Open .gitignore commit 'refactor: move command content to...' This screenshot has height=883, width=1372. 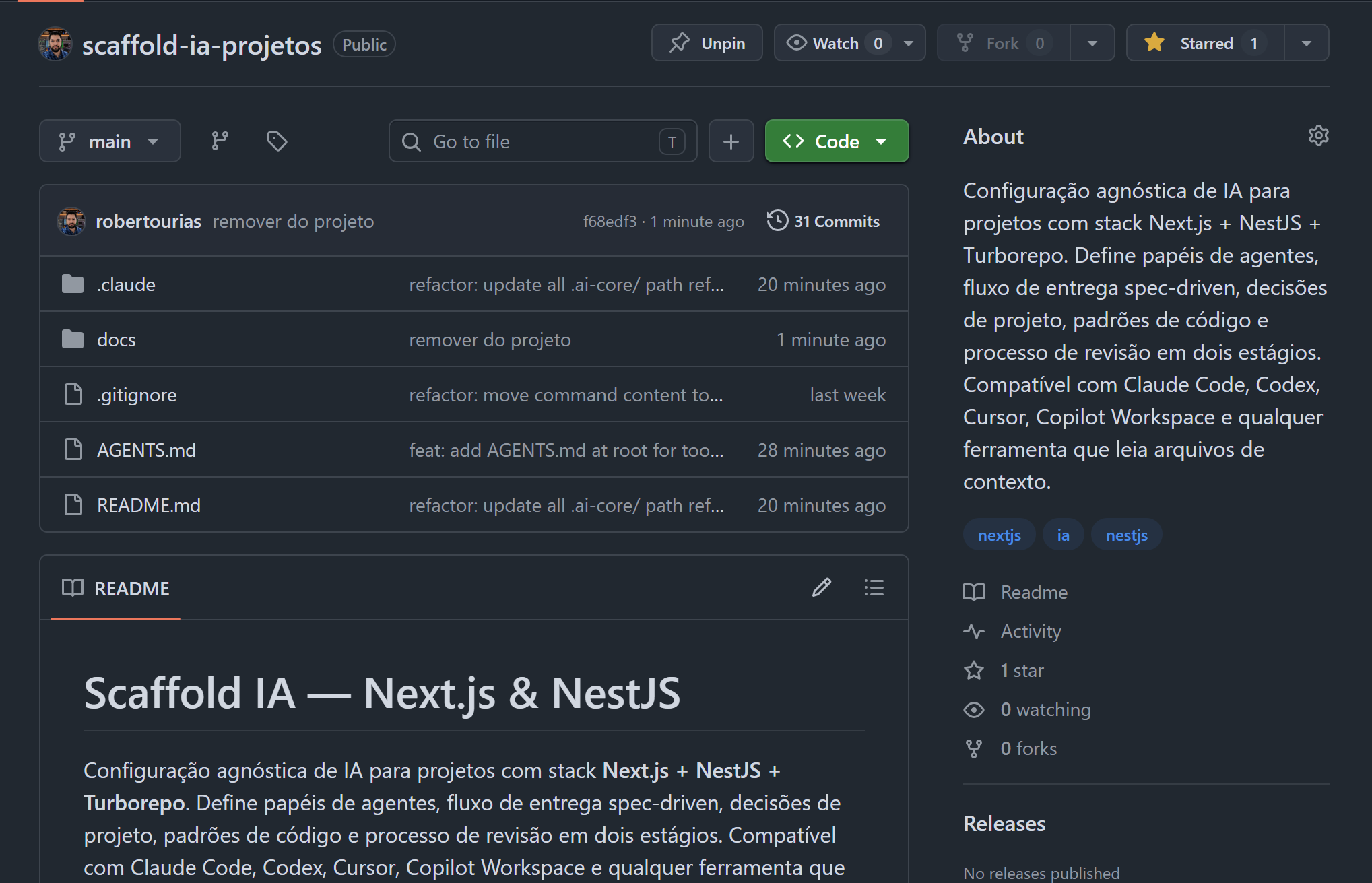coord(566,395)
